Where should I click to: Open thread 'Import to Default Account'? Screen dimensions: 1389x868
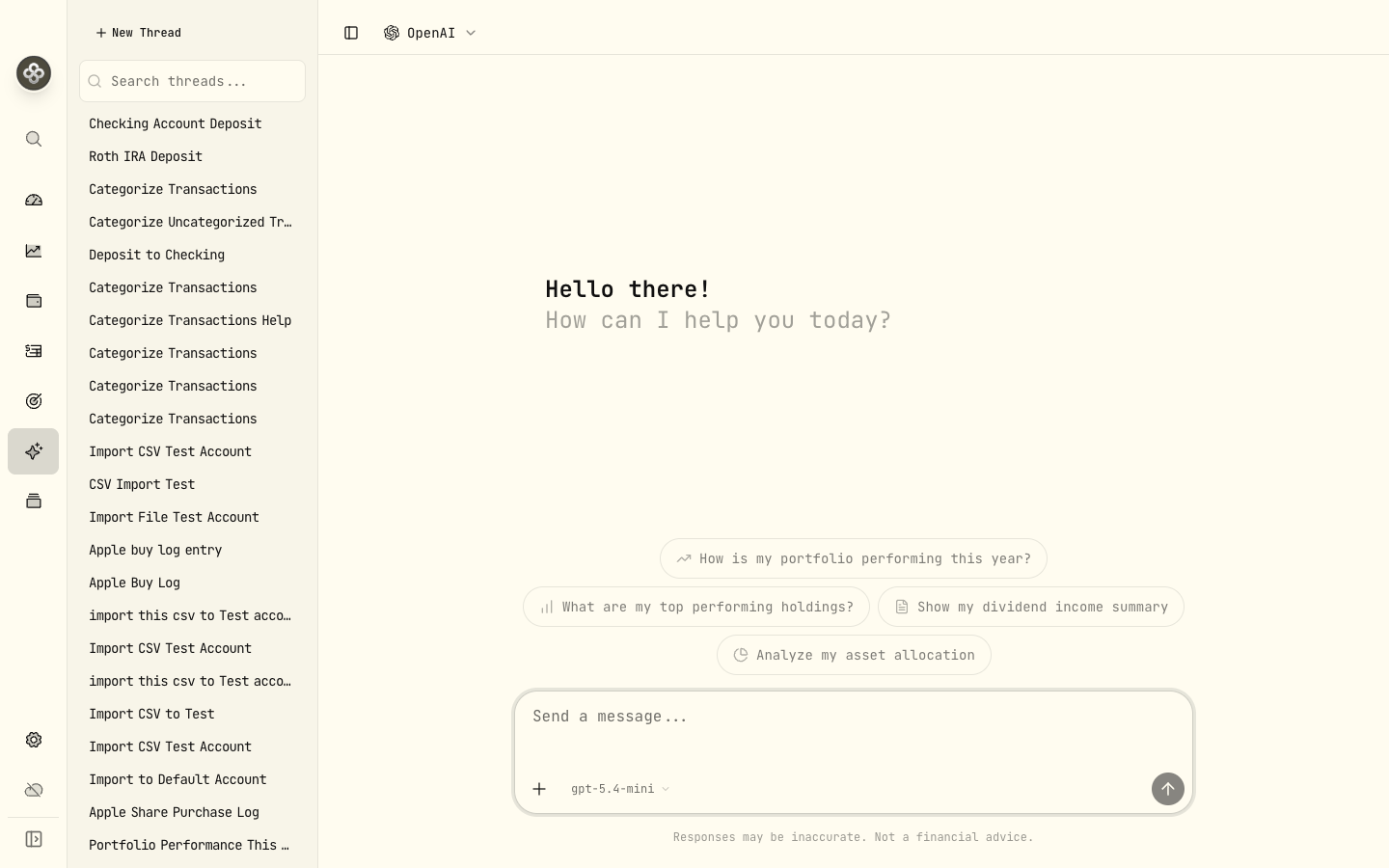tap(192, 779)
